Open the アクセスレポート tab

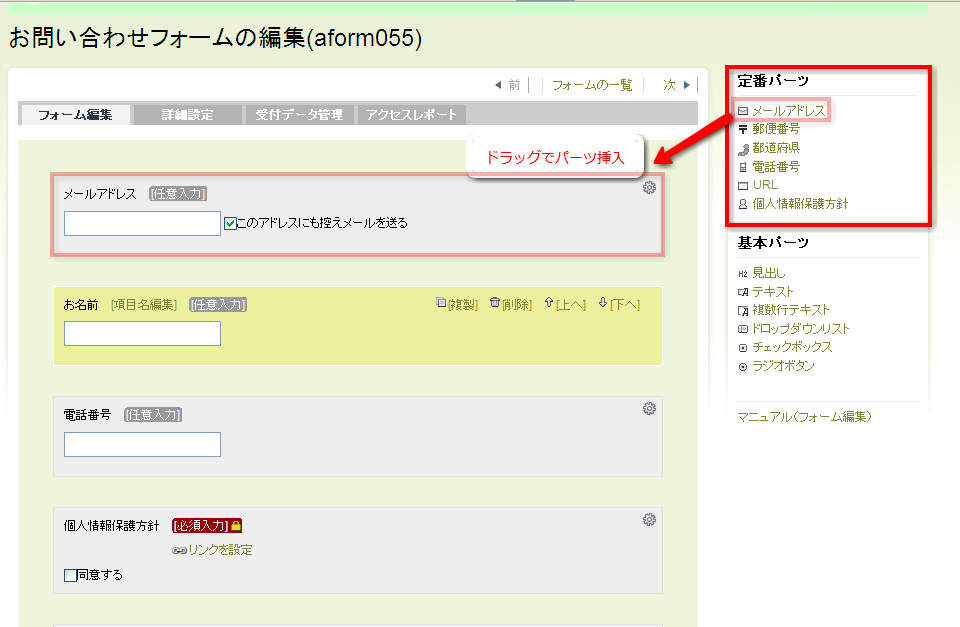coord(411,115)
